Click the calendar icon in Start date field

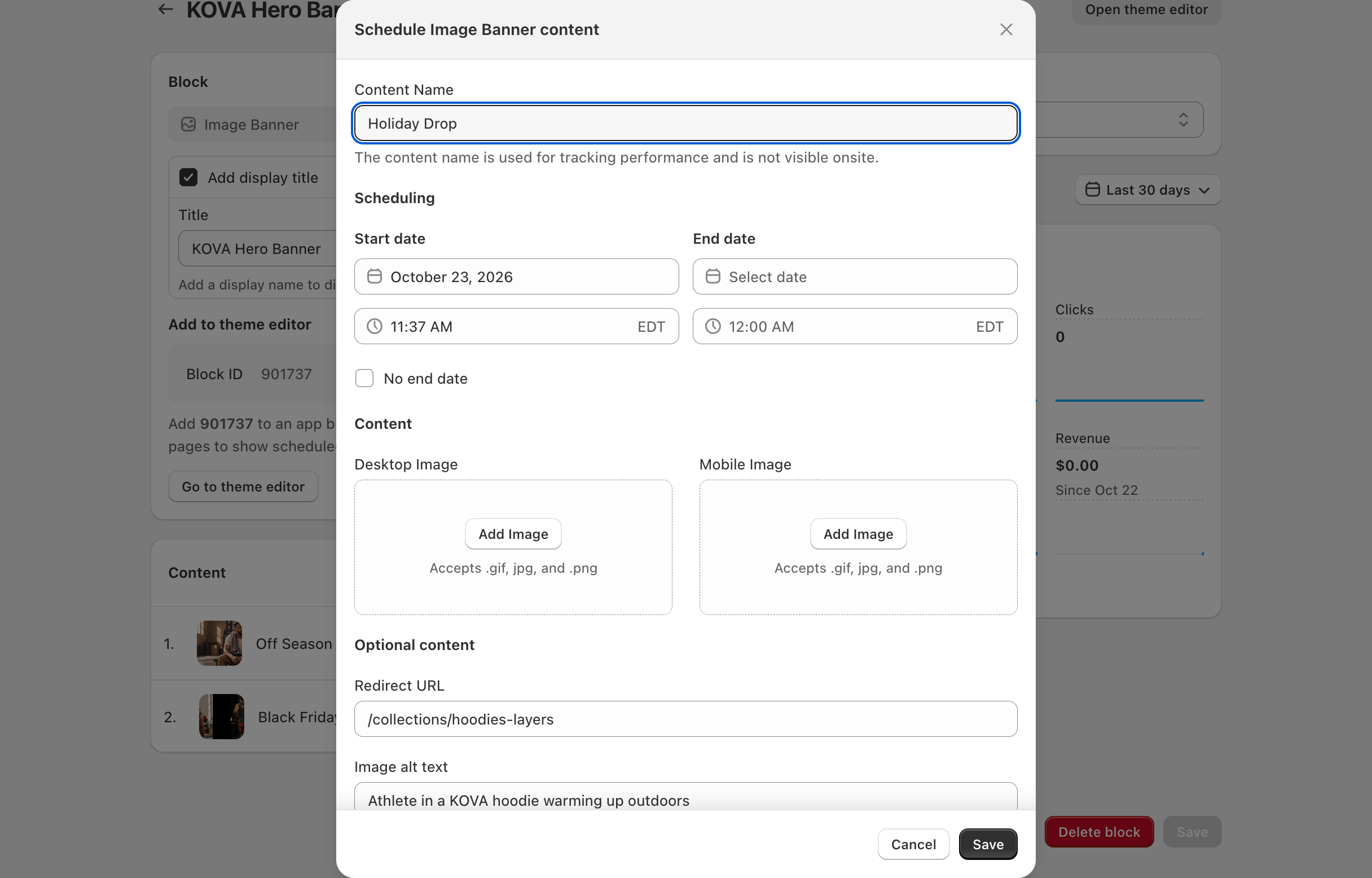(375, 276)
